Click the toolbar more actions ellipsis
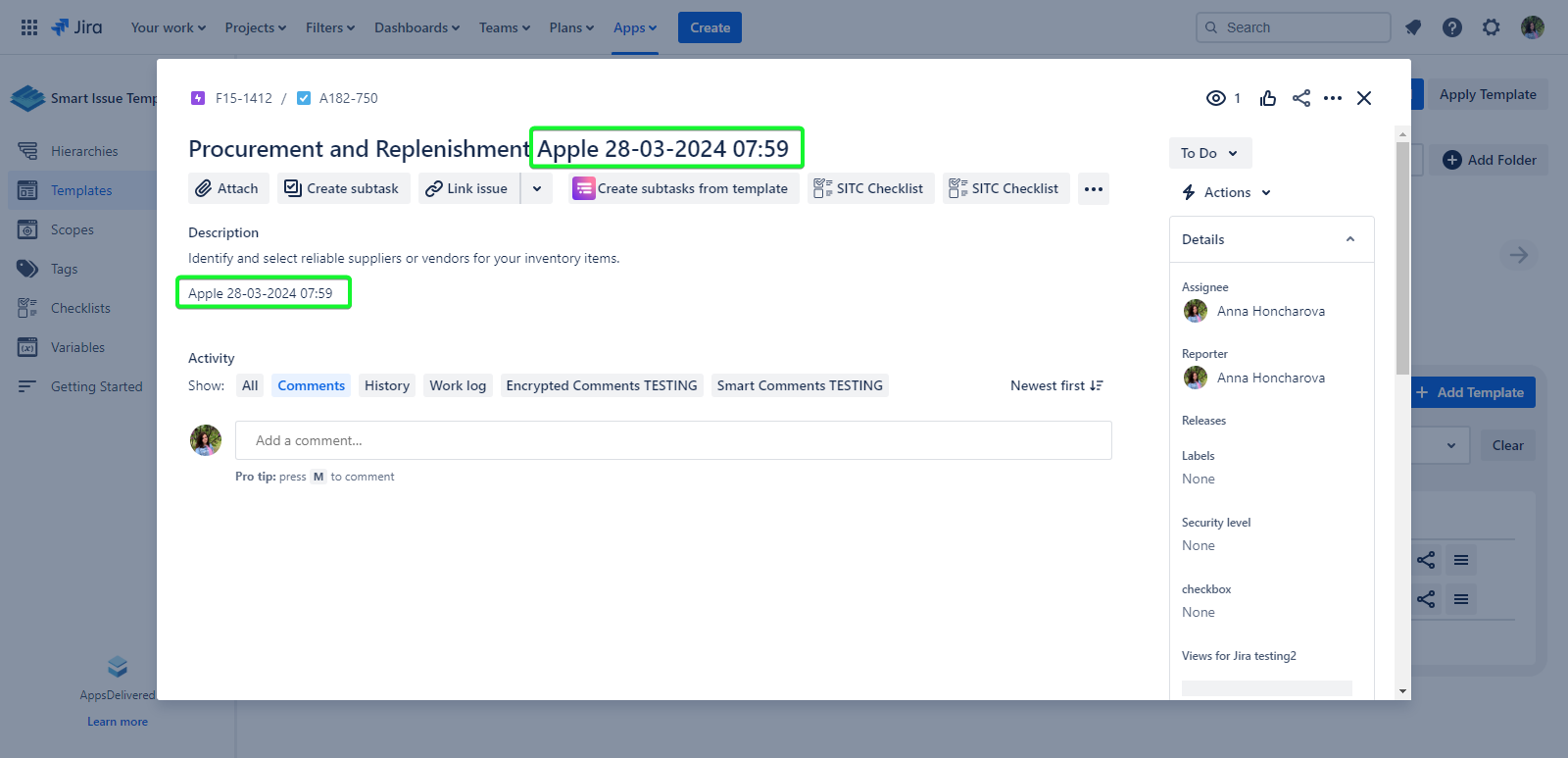 coord(1094,188)
